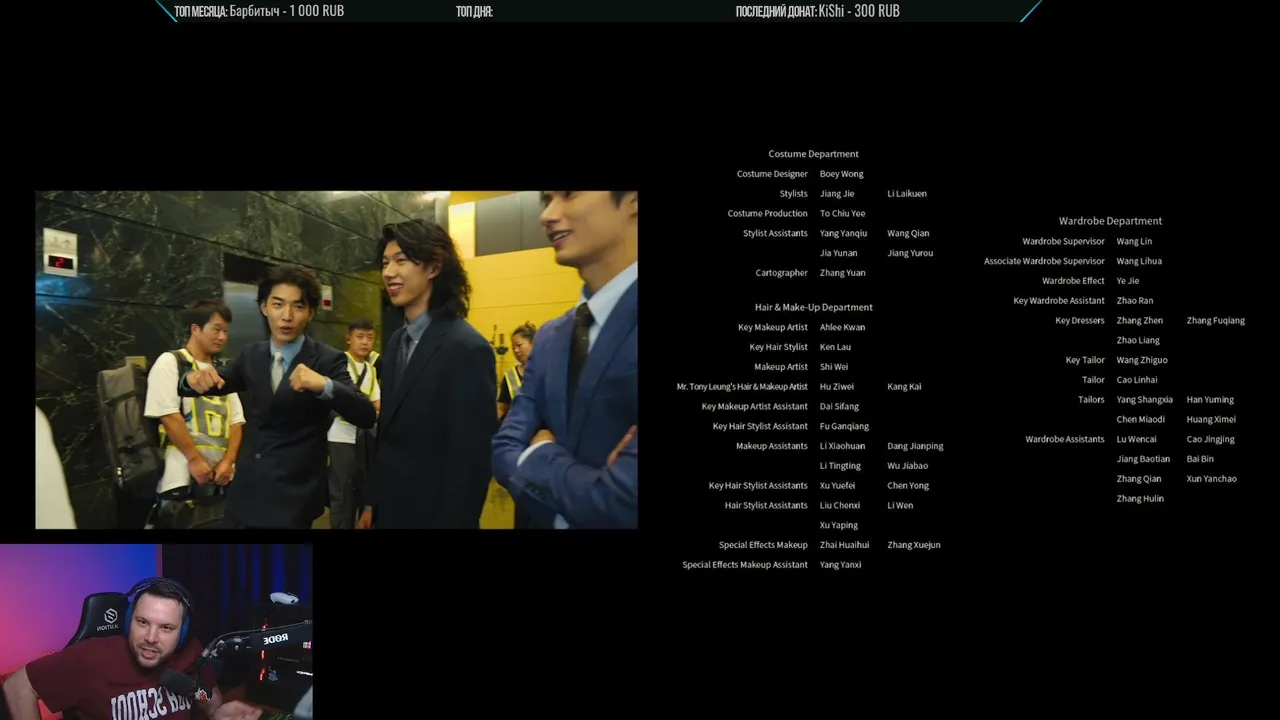Click the name 'Huang Ximei'
The image size is (1280, 720).
pyautogui.click(x=1211, y=420)
